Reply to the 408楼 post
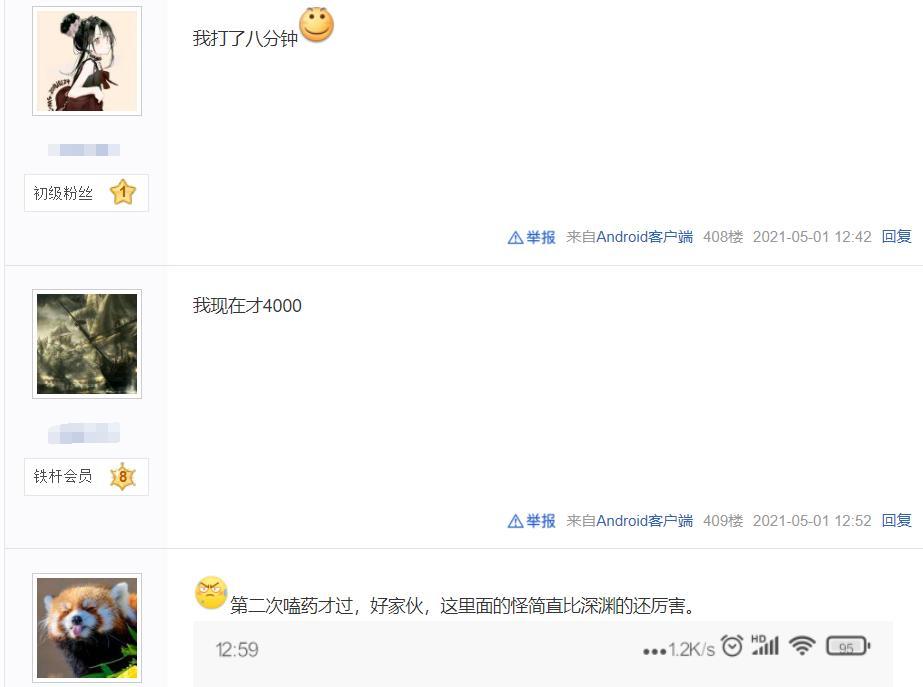Image resolution: width=923 pixels, height=687 pixels. point(897,237)
